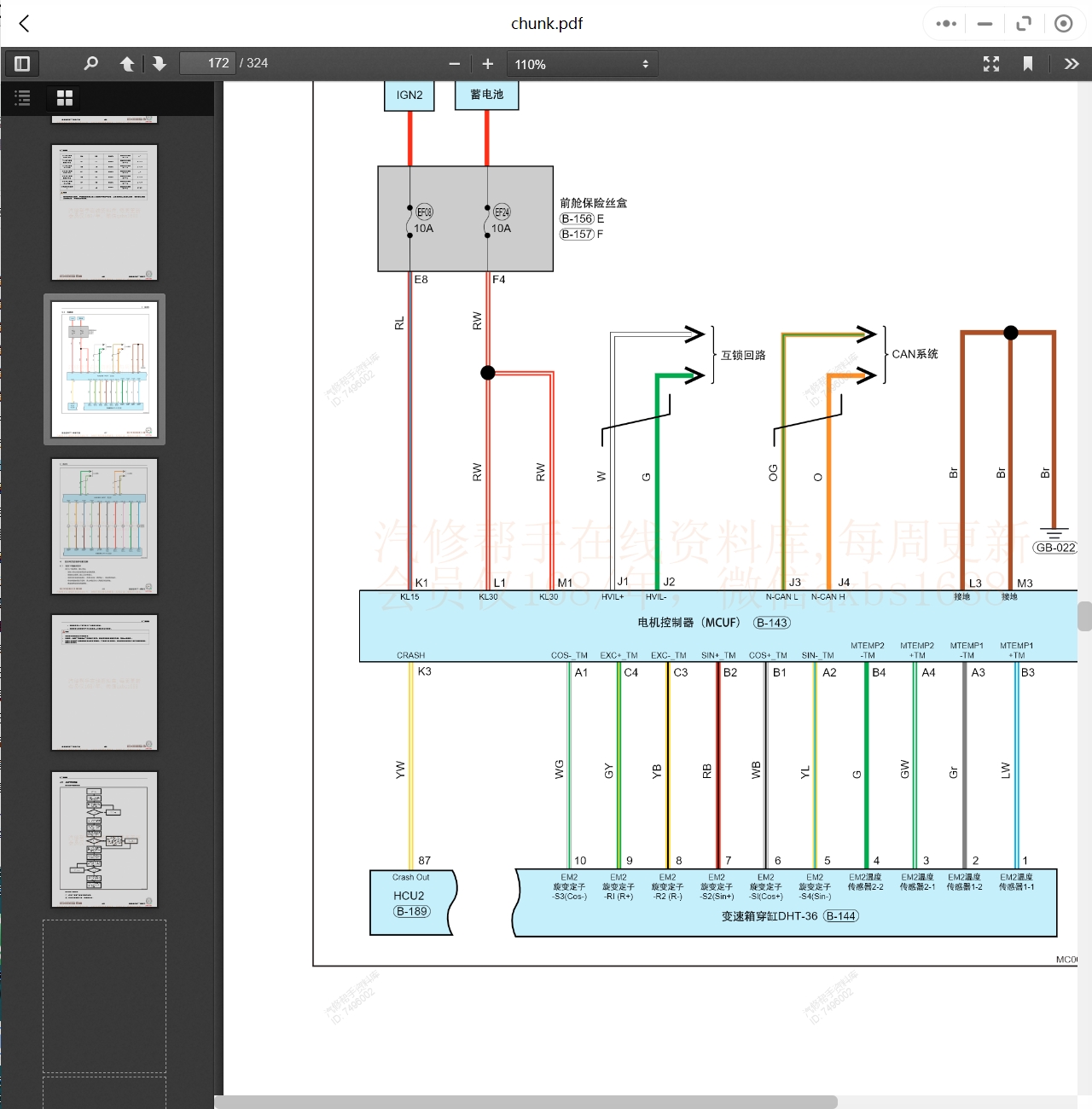Image resolution: width=1092 pixels, height=1109 pixels.
Task: Click the vertical scrollbar handle
Action: (x=1084, y=616)
